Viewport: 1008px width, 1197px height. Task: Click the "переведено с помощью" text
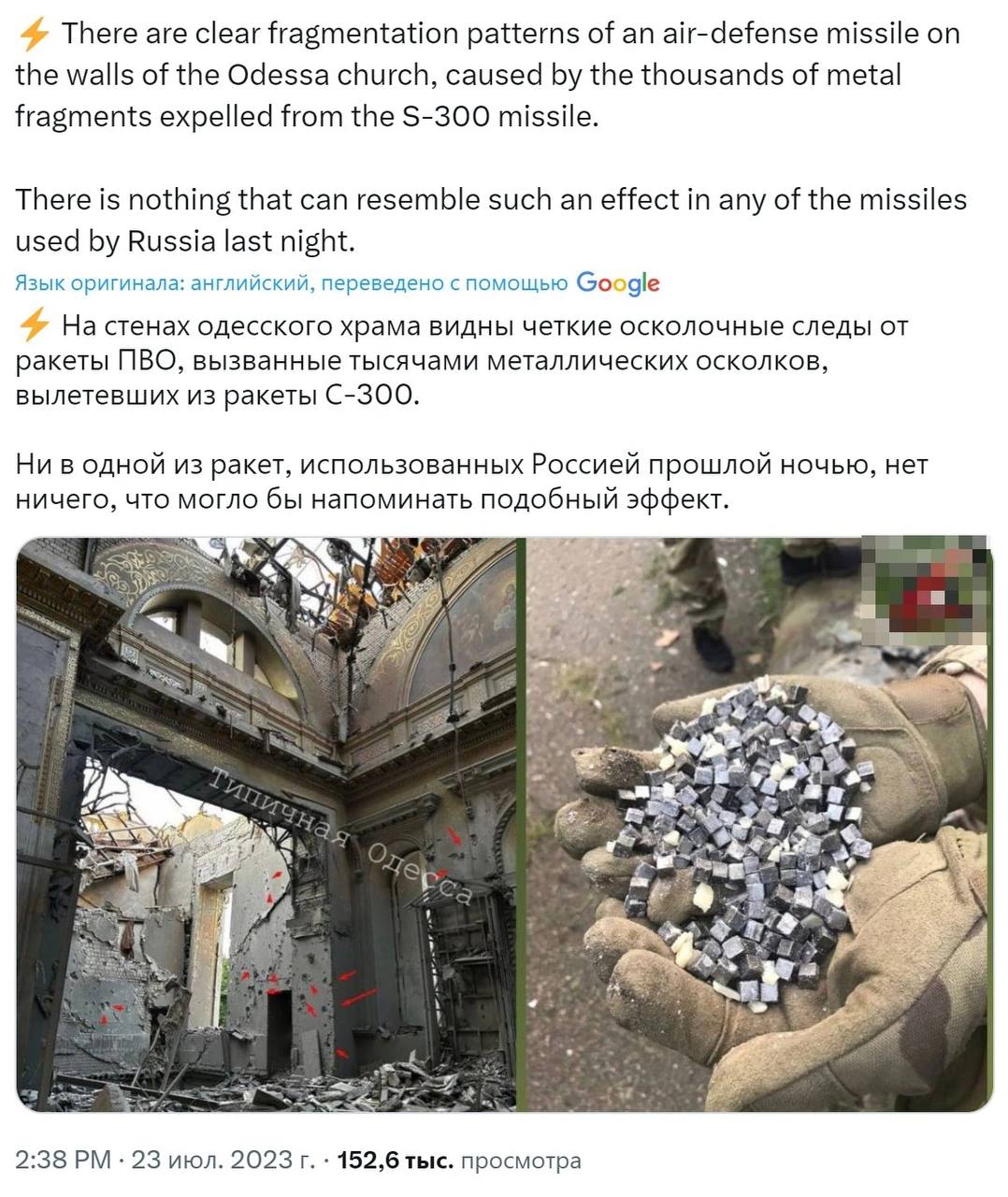coord(445,284)
